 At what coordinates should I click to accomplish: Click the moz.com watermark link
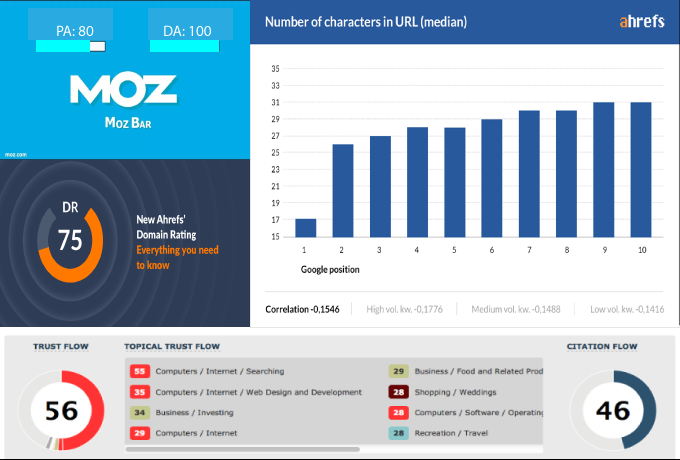pyautogui.click(x=16, y=154)
